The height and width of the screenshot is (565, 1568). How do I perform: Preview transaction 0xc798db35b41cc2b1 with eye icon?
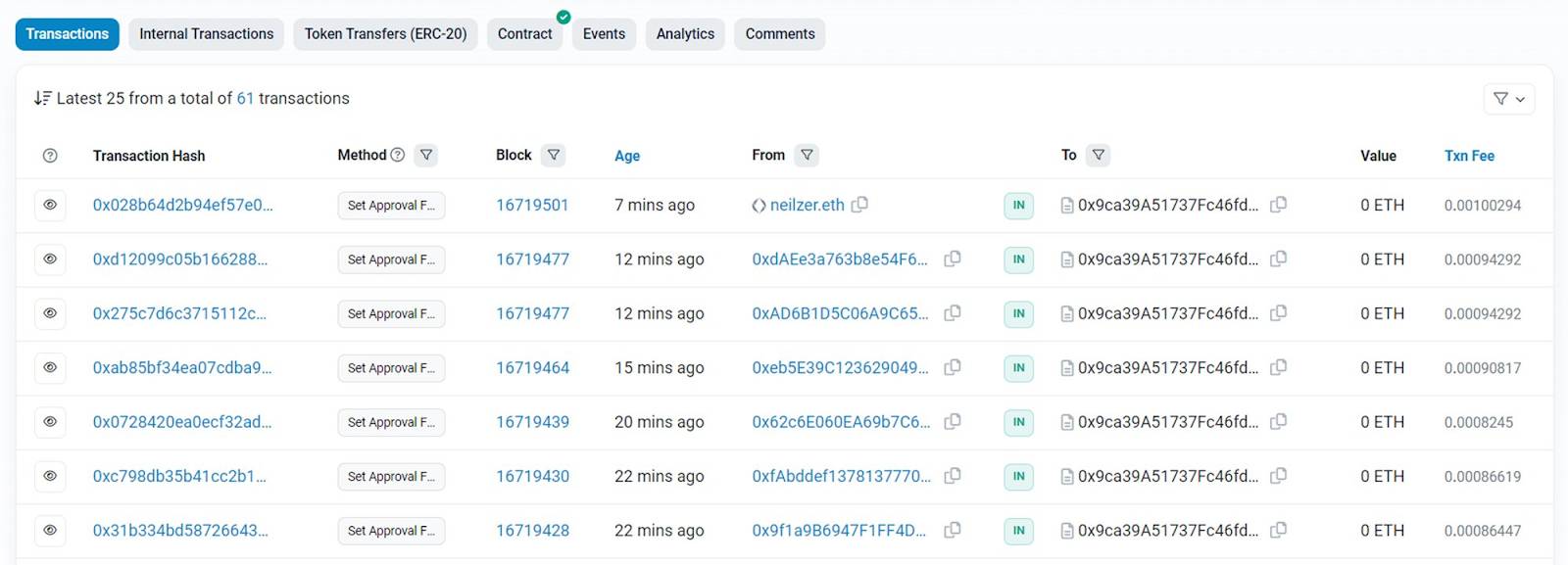[50, 477]
